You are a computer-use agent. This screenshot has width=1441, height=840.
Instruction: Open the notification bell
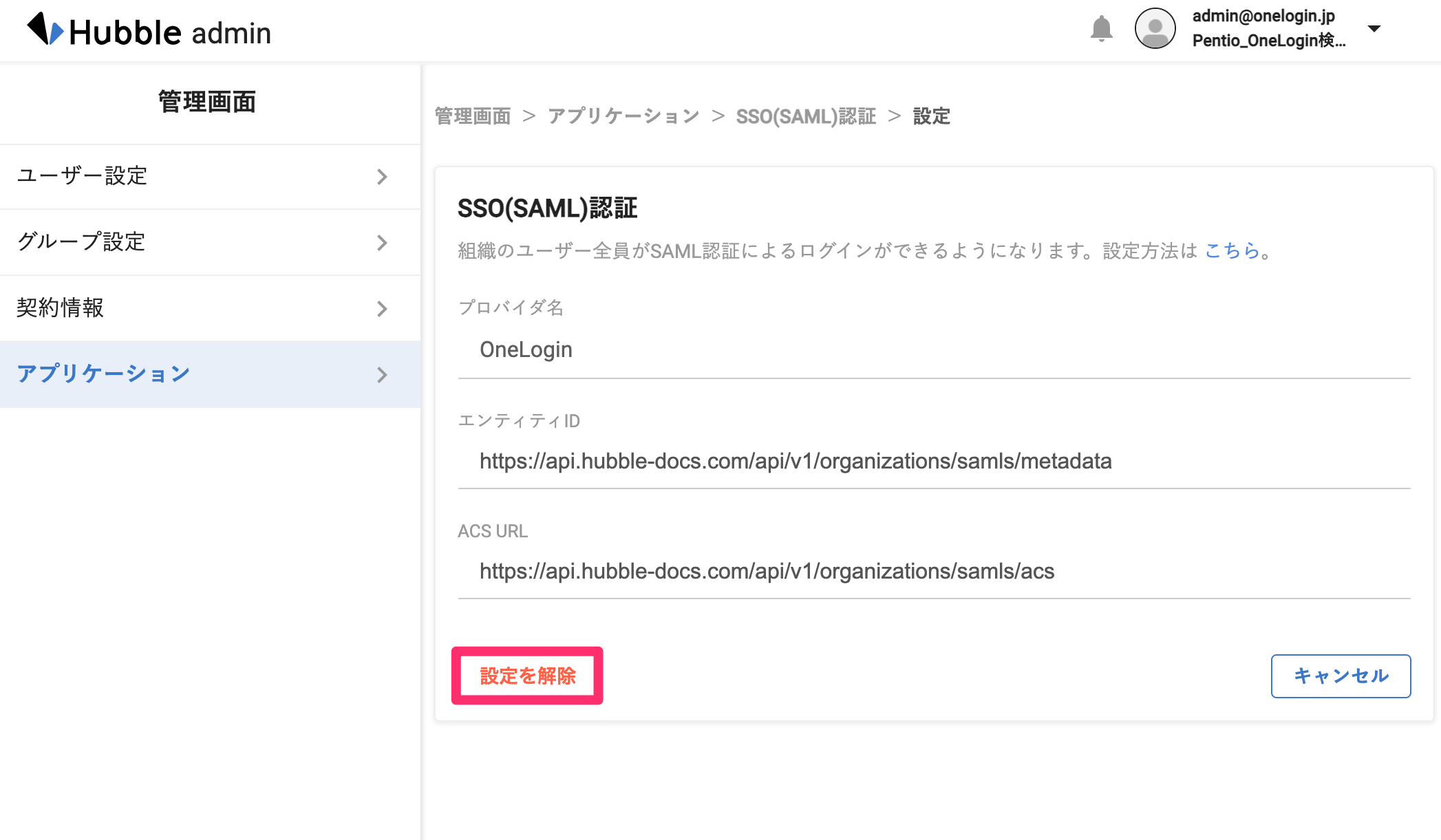pos(1101,29)
